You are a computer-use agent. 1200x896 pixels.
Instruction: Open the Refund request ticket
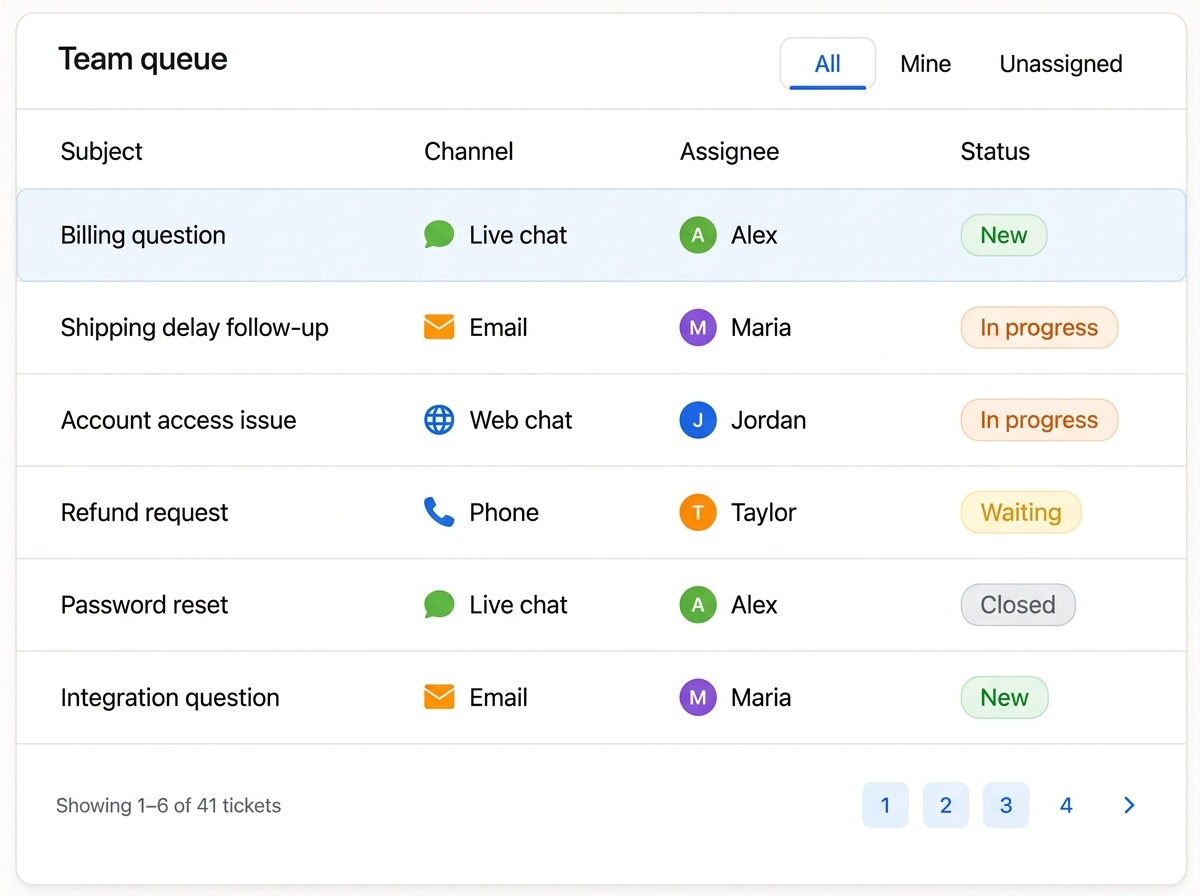coord(145,512)
